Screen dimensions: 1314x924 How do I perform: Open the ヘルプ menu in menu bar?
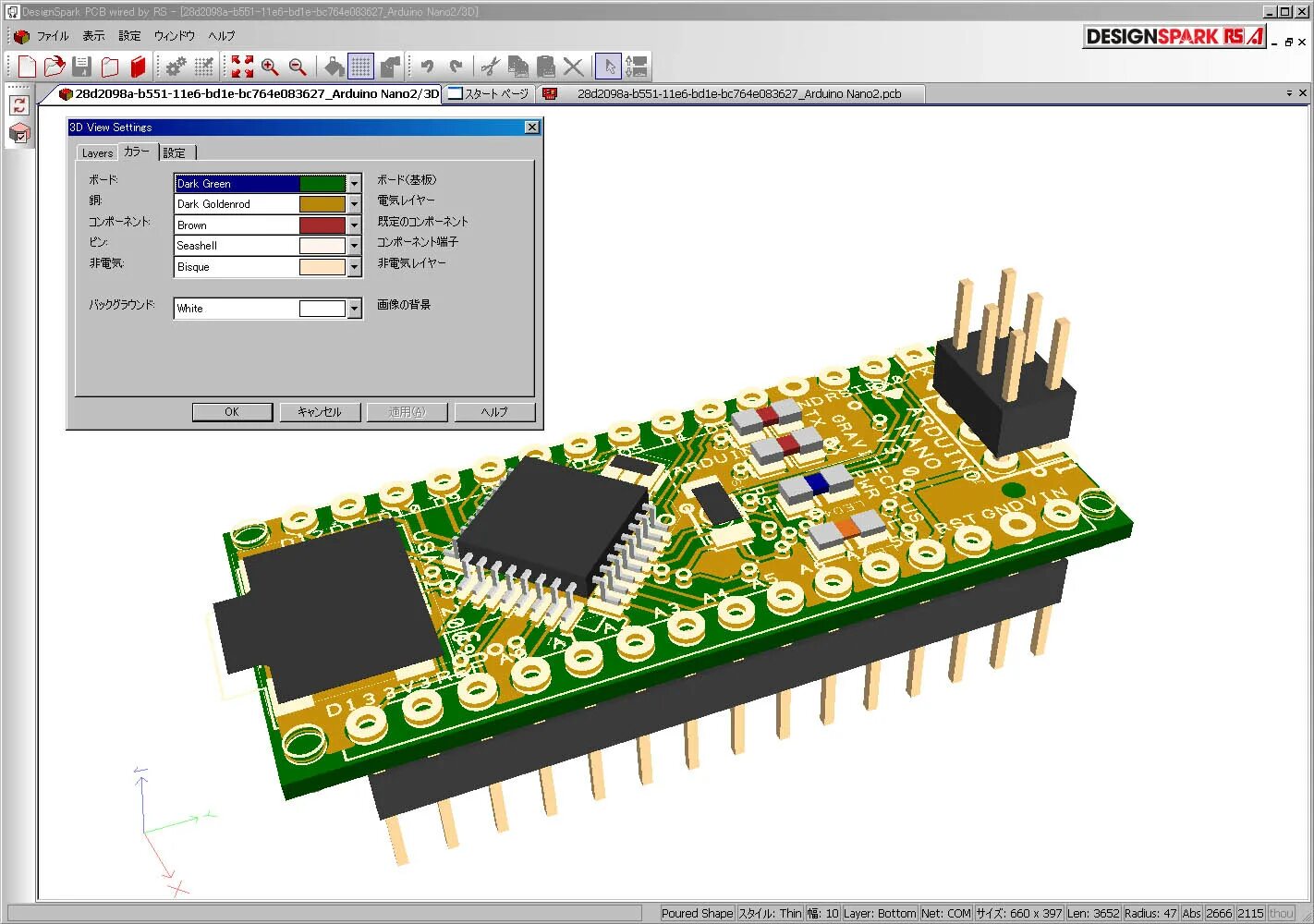click(222, 36)
